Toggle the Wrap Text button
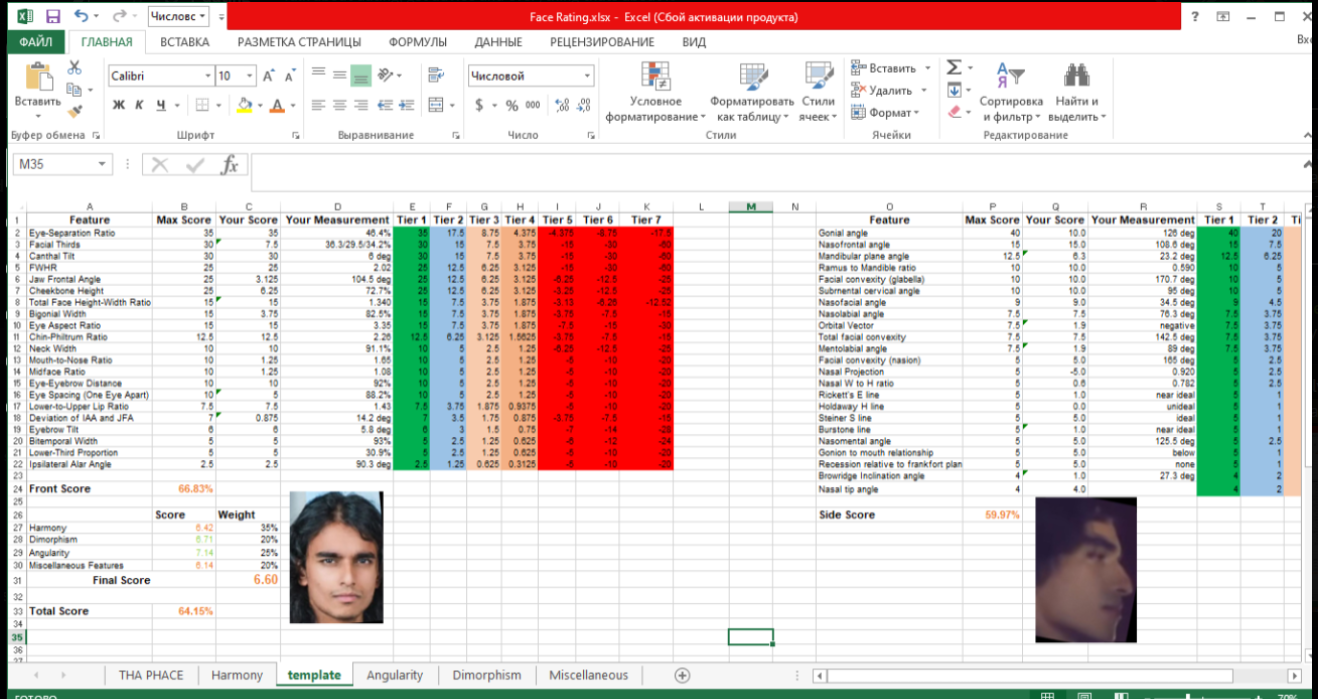1318x699 pixels. click(435, 75)
